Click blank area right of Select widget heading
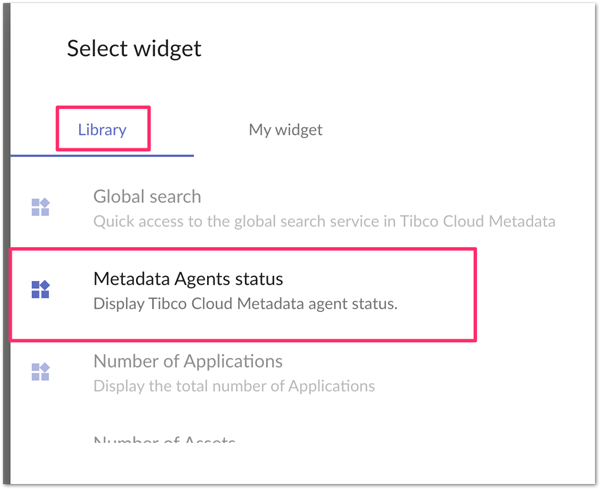The height and width of the screenshot is (489, 600). click(400, 48)
